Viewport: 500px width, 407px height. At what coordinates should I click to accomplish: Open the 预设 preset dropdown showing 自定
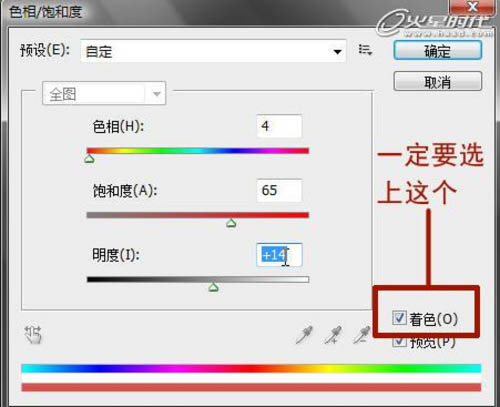tap(213, 51)
